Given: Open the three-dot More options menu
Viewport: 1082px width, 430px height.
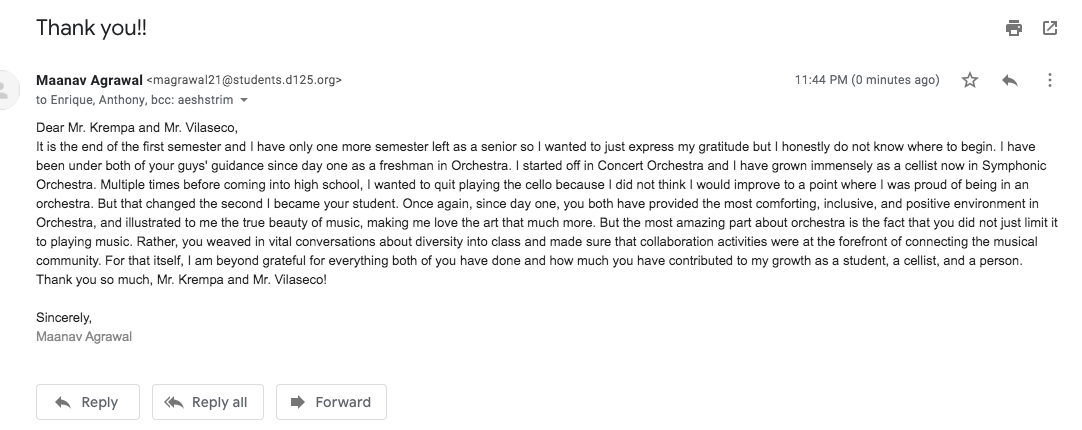Looking at the screenshot, I should click(1049, 80).
